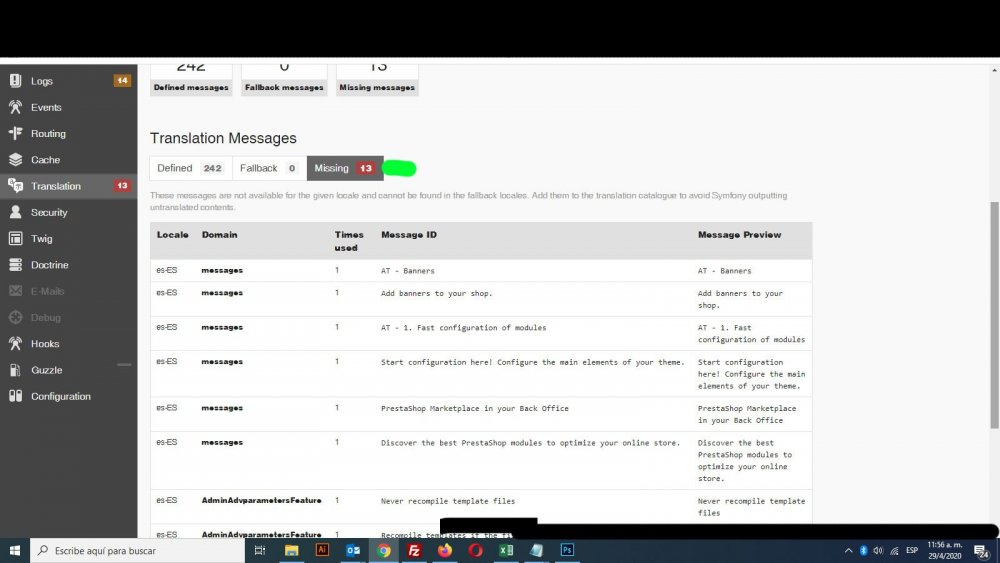
Task: Open the Logs panel icon
Action: (15, 81)
